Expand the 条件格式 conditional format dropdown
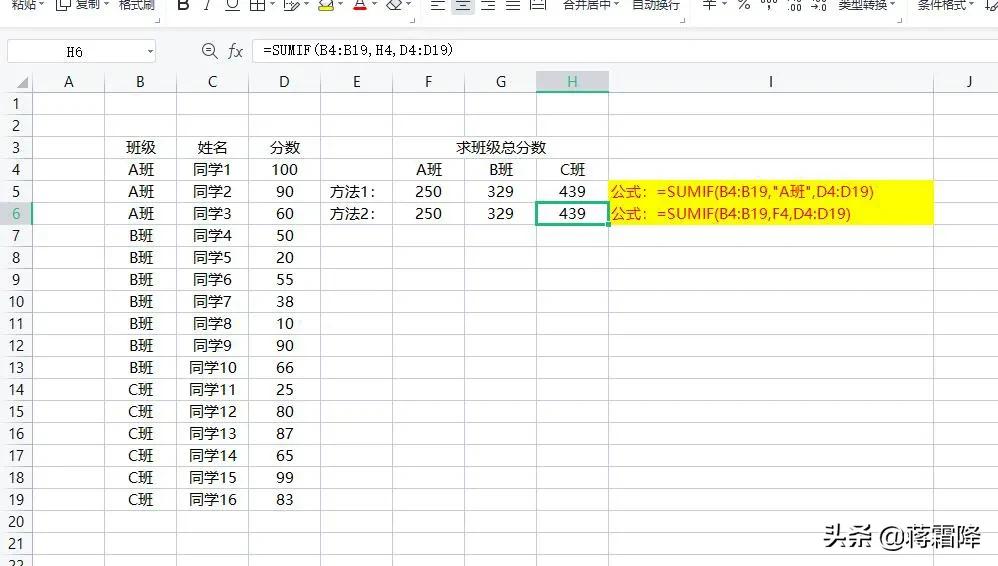 click(971, 4)
